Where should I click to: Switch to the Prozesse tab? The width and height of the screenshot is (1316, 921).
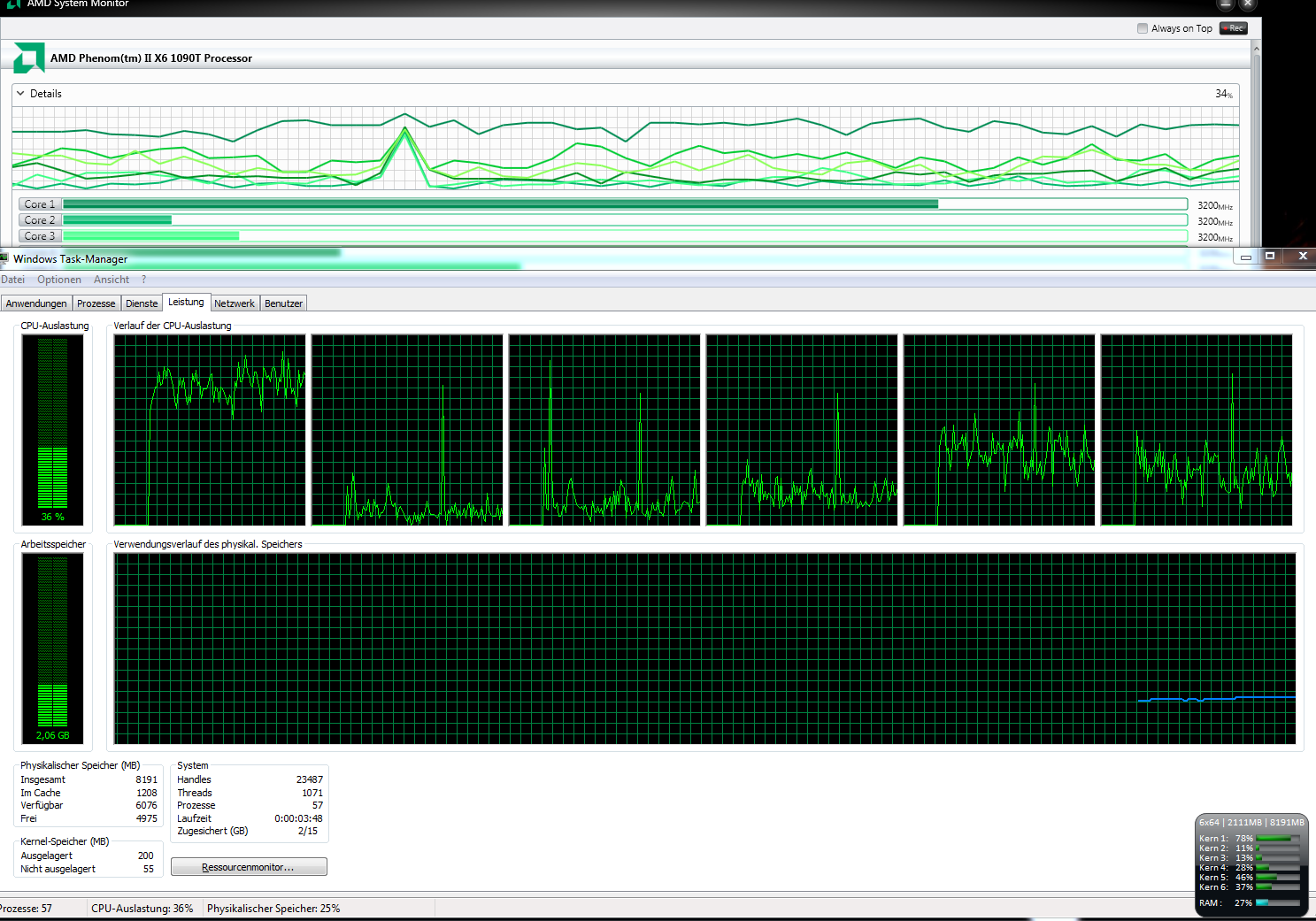(96, 303)
